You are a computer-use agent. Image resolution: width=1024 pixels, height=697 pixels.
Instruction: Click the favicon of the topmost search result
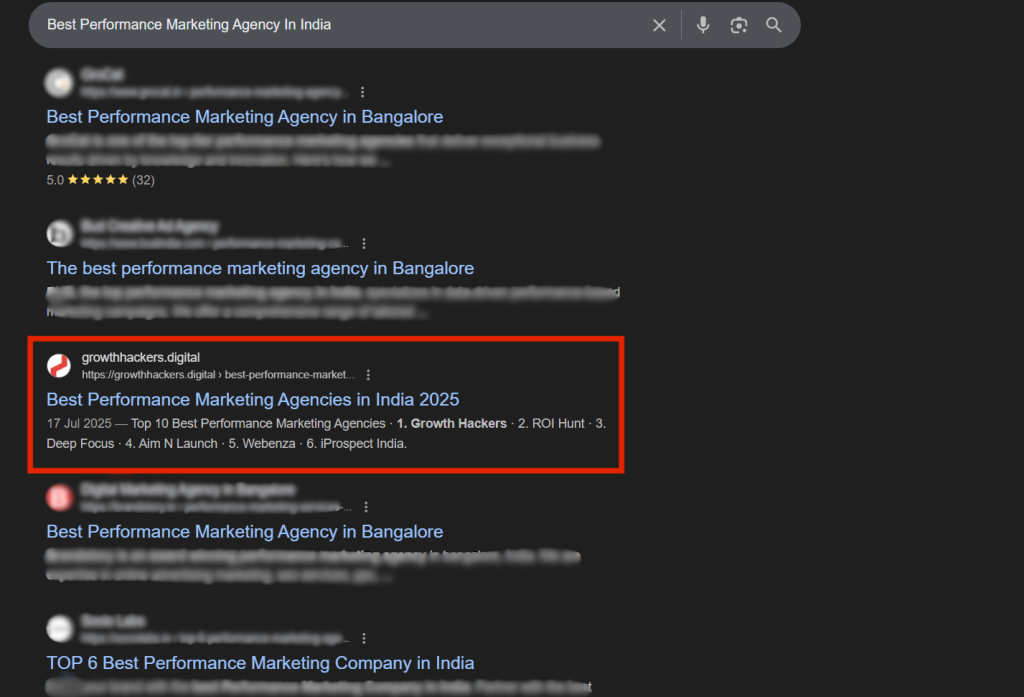pyautogui.click(x=59, y=83)
